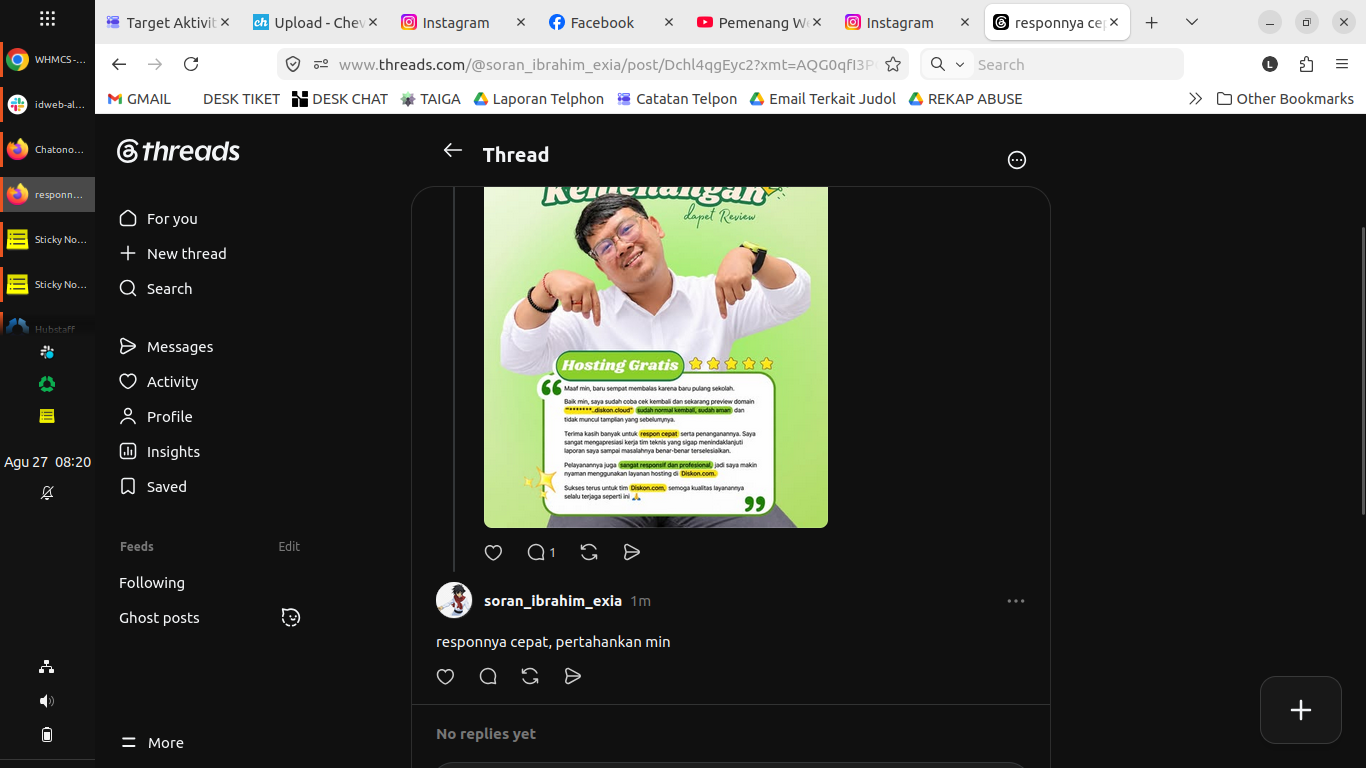Open Messages in the sidebar
Screen dimensions: 1366x768
point(166,347)
